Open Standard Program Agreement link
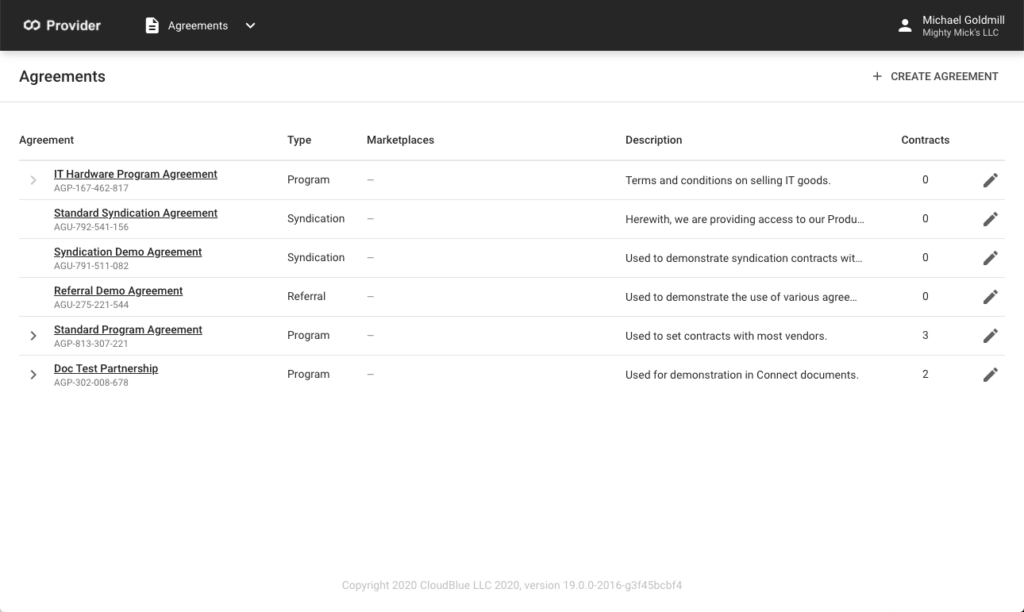The width and height of the screenshot is (1024, 612). click(x=128, y=330)
